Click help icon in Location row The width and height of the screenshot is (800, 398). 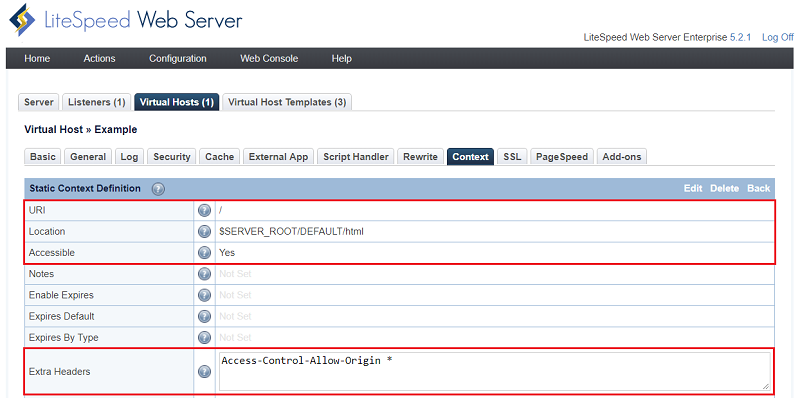[x=204, y=232]
